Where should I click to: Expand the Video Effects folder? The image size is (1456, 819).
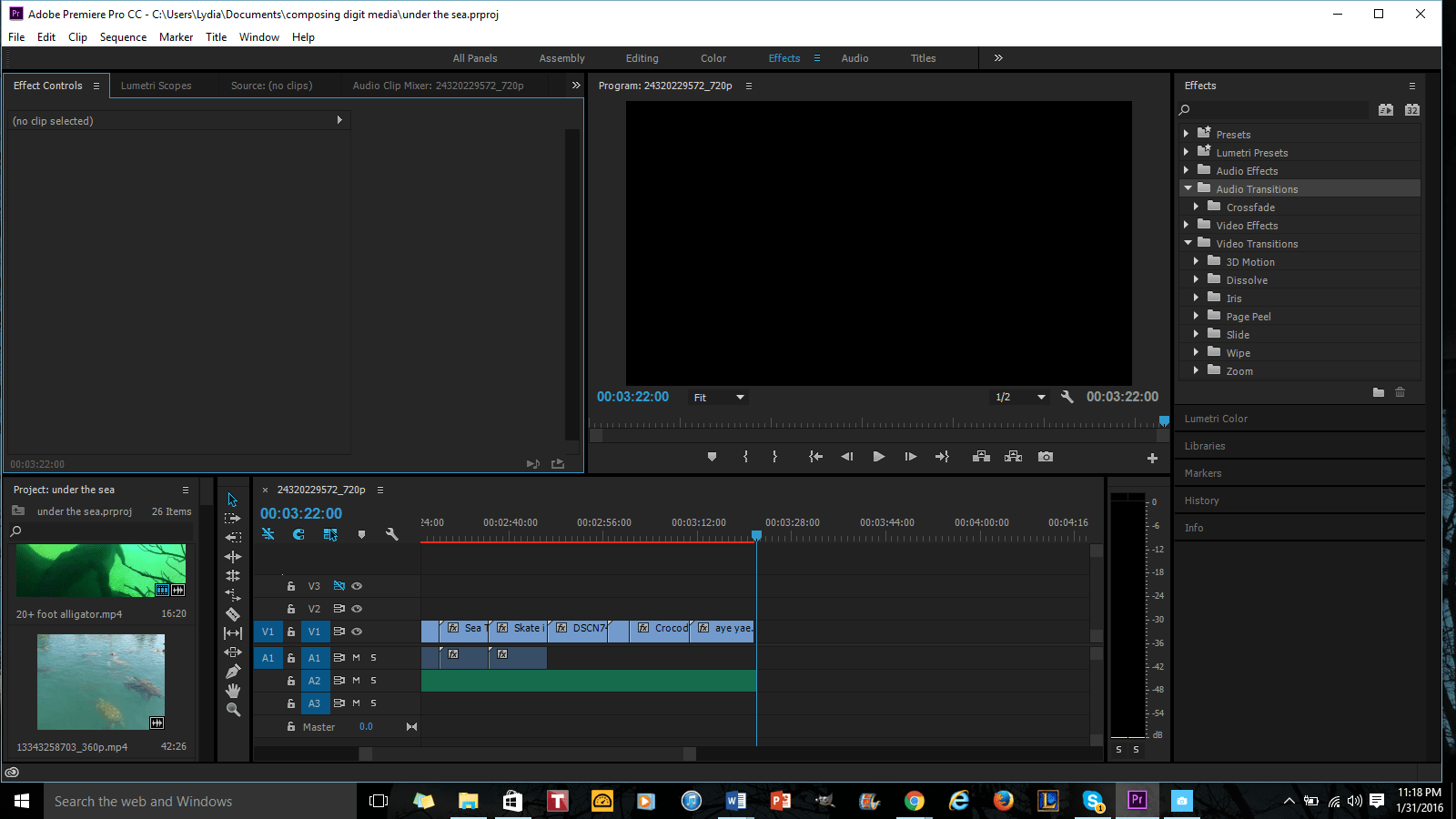(1186, 225)
